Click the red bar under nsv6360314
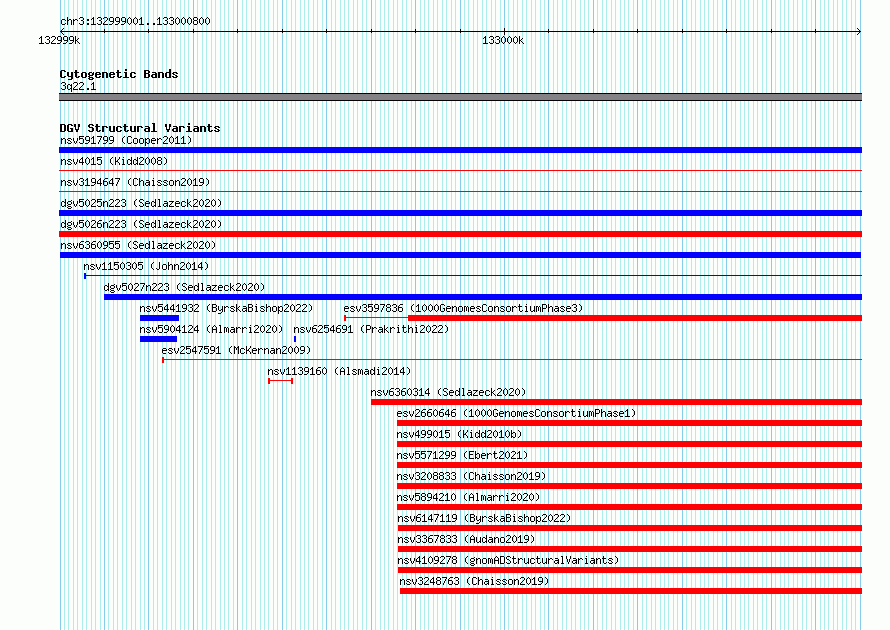The image size is (890, 630). (x=616, y=402)
